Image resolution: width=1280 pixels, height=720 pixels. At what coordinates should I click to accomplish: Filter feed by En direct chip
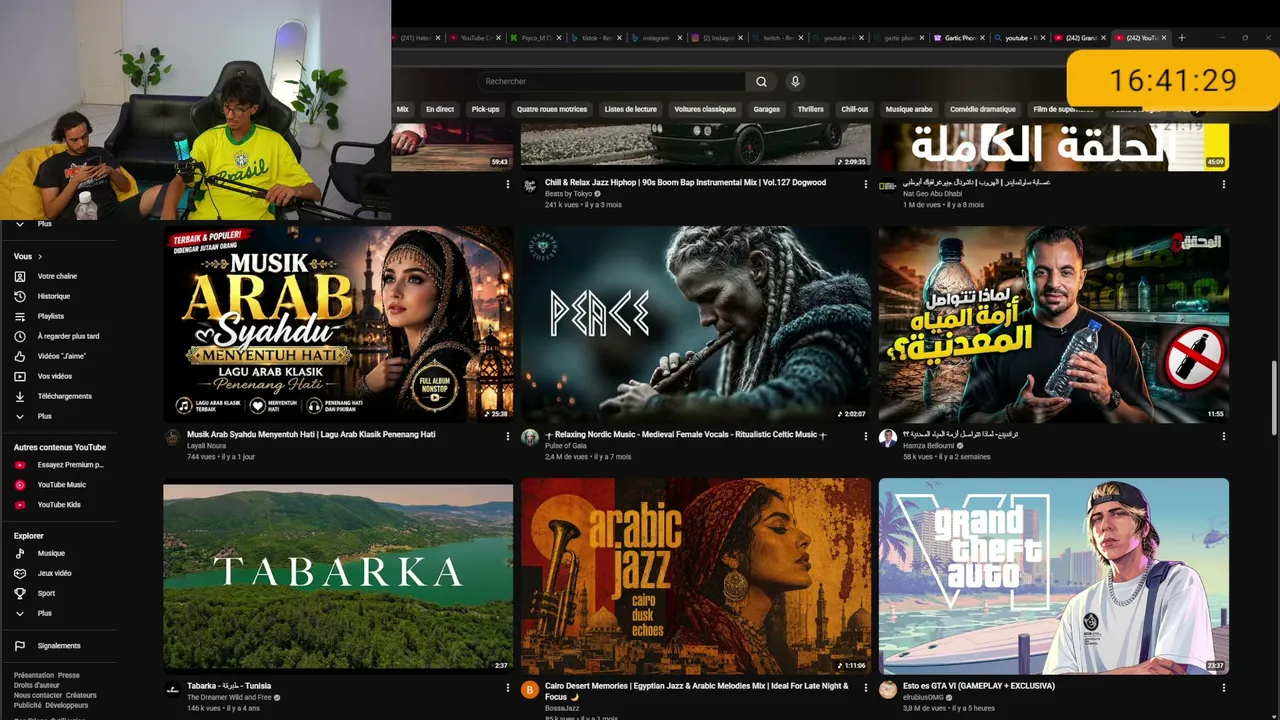click(x=440, y=109)
